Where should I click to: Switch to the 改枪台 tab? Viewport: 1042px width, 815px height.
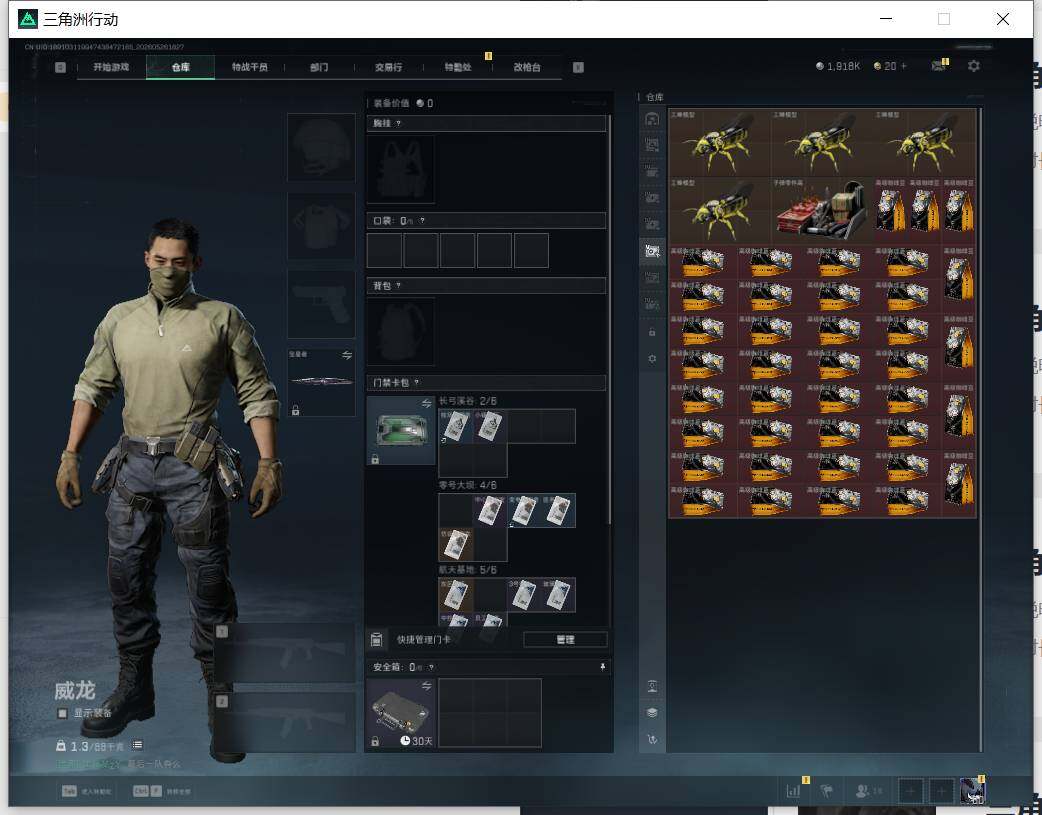tap(527, 67)
